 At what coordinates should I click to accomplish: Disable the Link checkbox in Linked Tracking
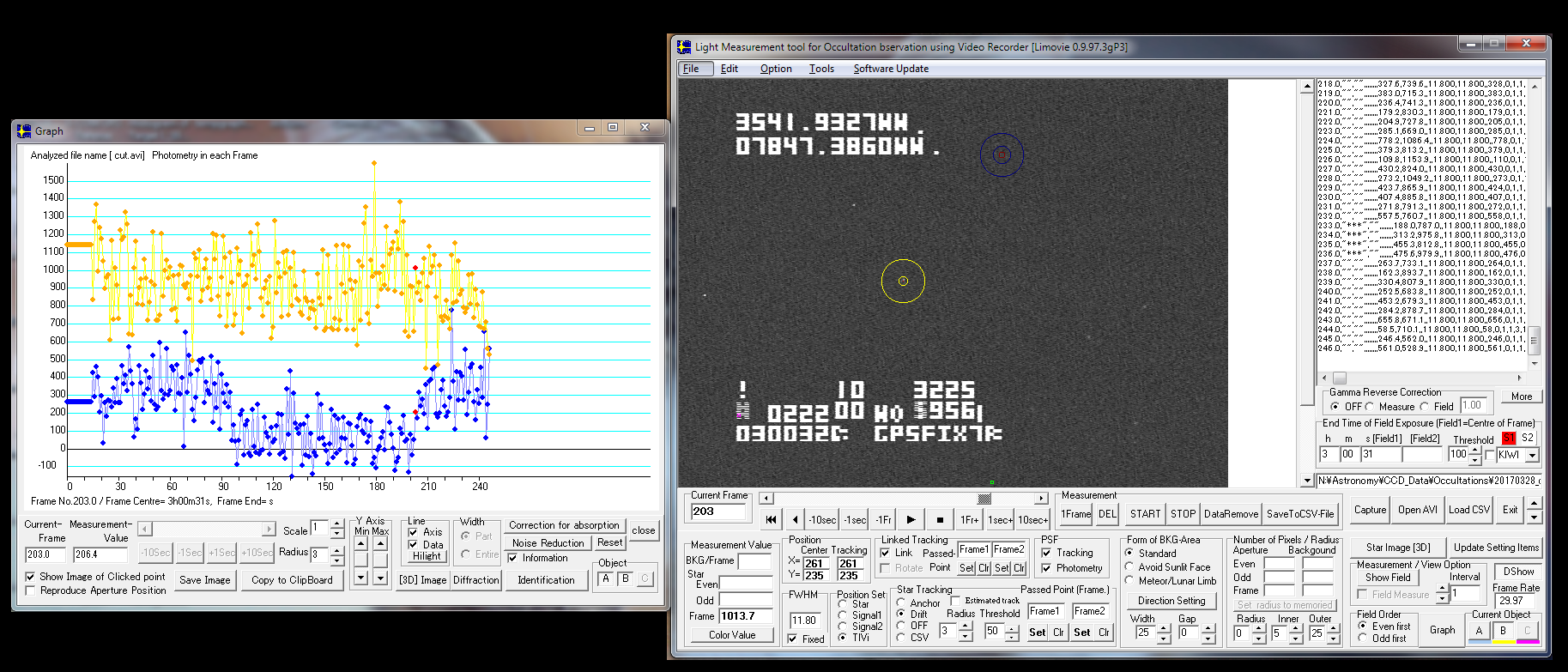coord(887,553)
